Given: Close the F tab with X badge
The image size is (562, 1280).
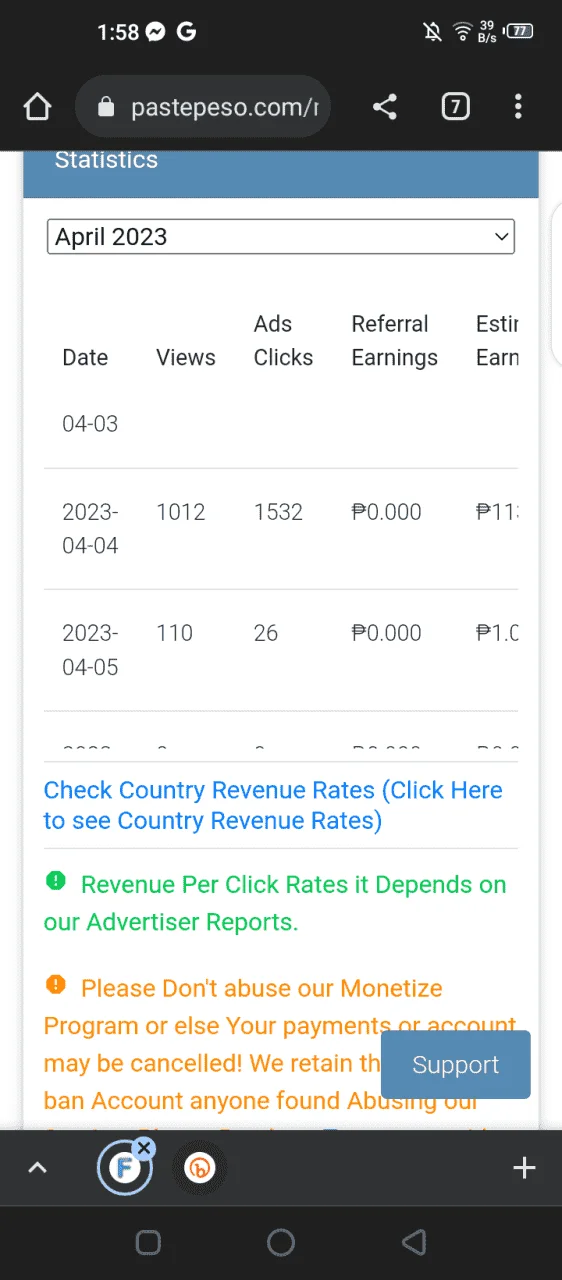Looking at the screenshot, I should click(145, 1148).
